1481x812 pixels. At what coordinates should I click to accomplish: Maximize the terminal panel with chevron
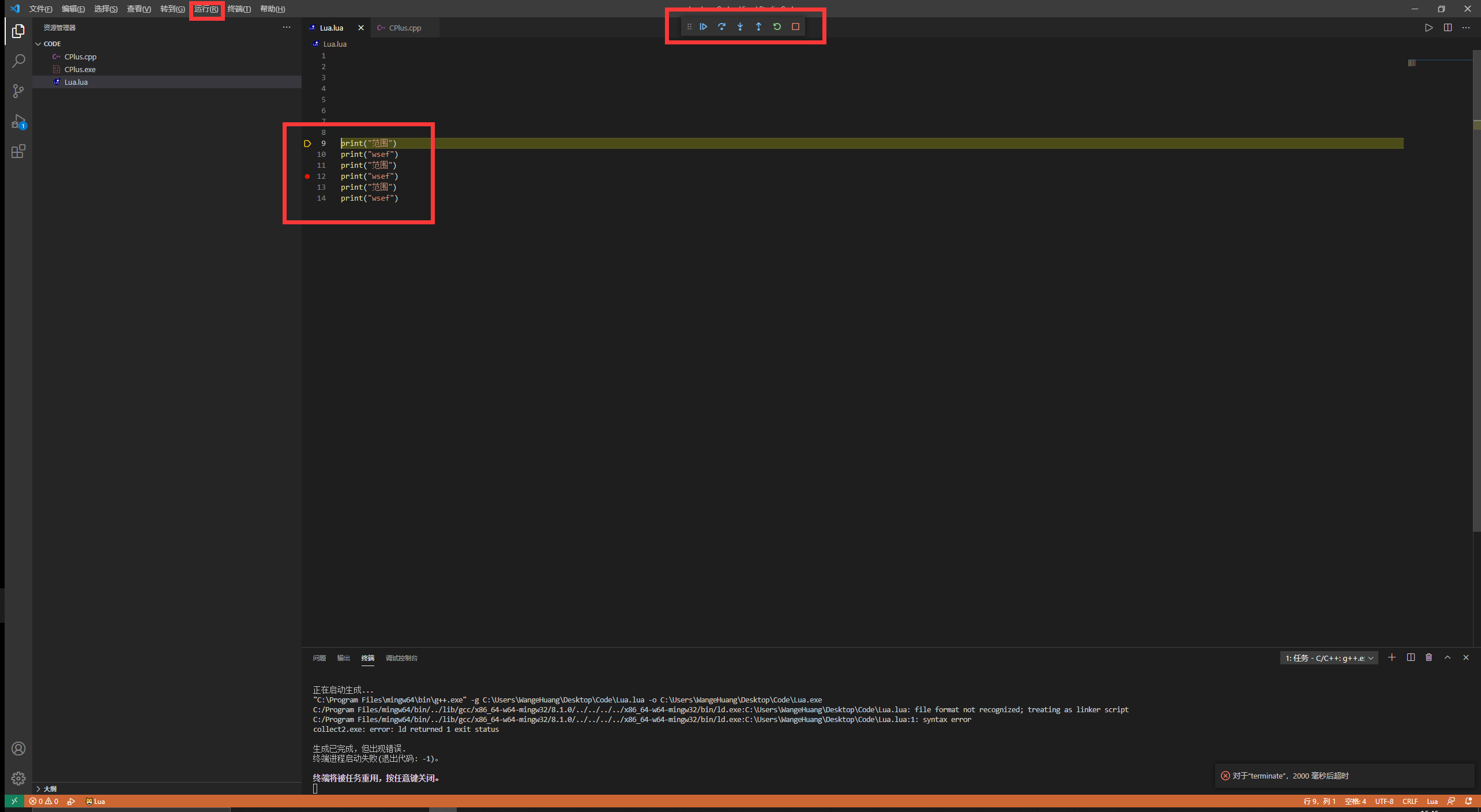(1448, 657)
